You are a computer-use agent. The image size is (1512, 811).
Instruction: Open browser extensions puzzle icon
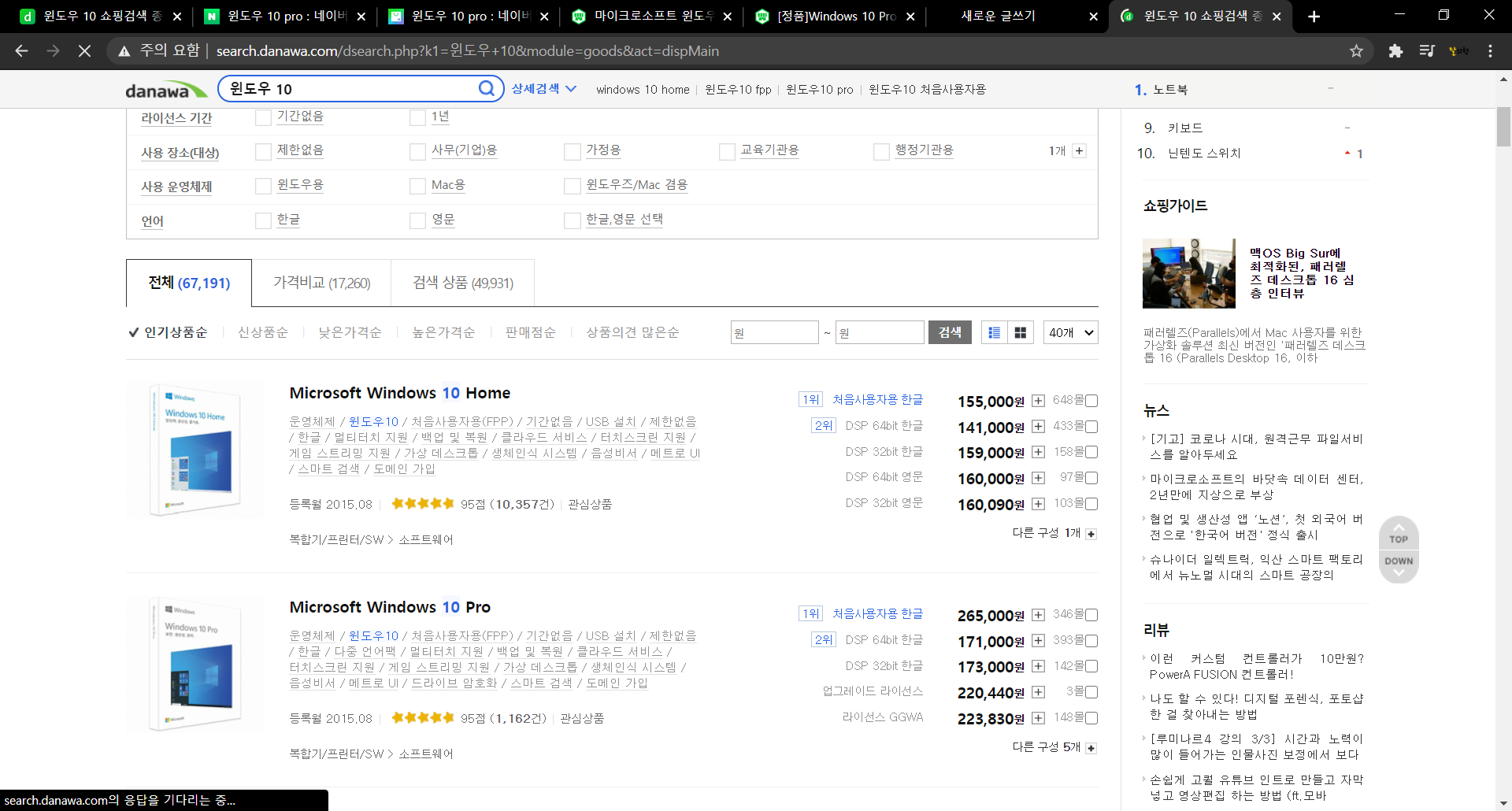[x=1395, y=50]
